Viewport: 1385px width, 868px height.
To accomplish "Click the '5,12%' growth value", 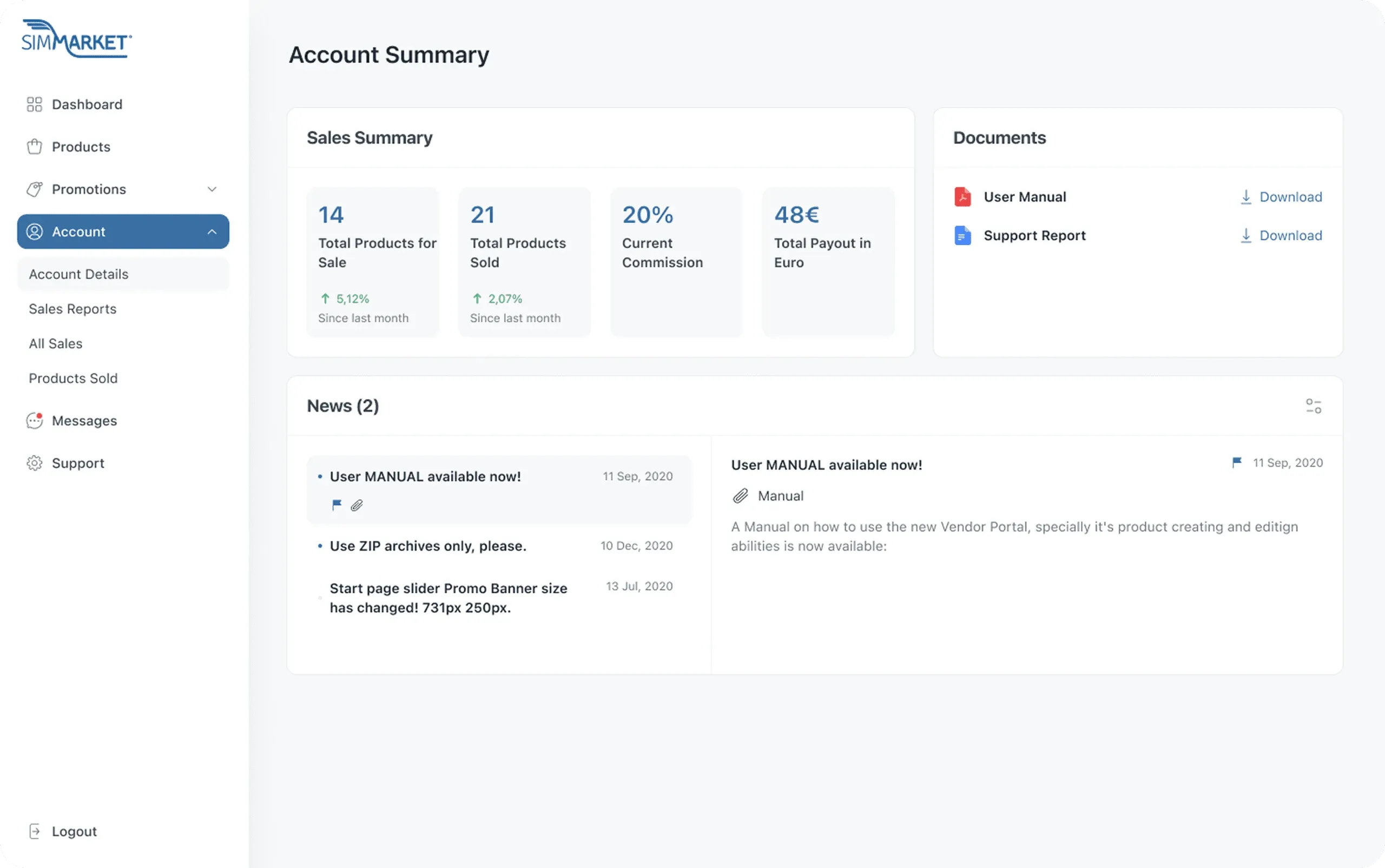I will pos(353,299).
